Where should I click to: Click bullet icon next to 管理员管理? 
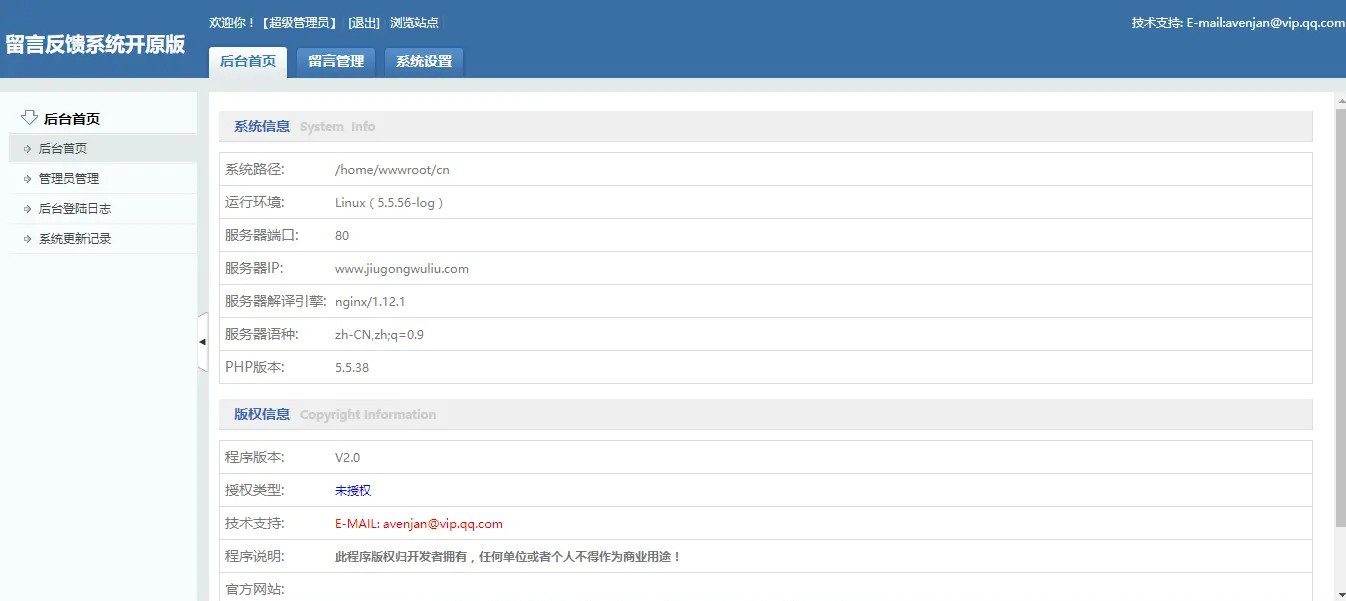(27, 179)
